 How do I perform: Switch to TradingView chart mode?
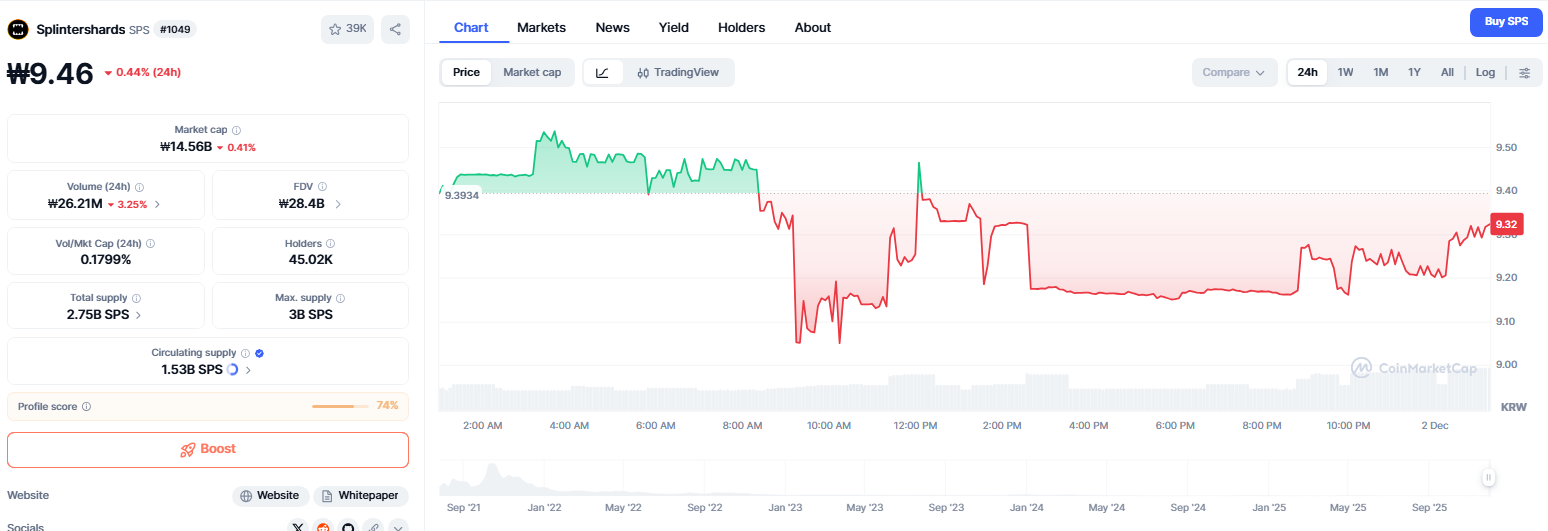(678, 72)
